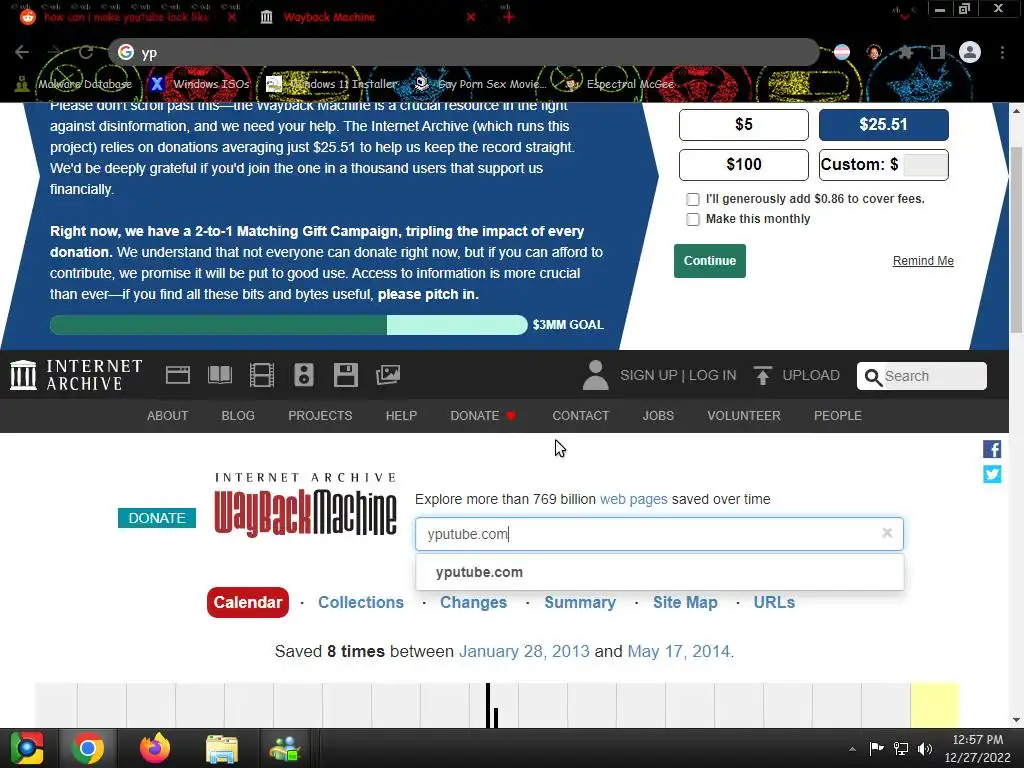Select the yputube.com autocomplete suggestion
Screen dimensions: 1024x768
click(660, 572)
